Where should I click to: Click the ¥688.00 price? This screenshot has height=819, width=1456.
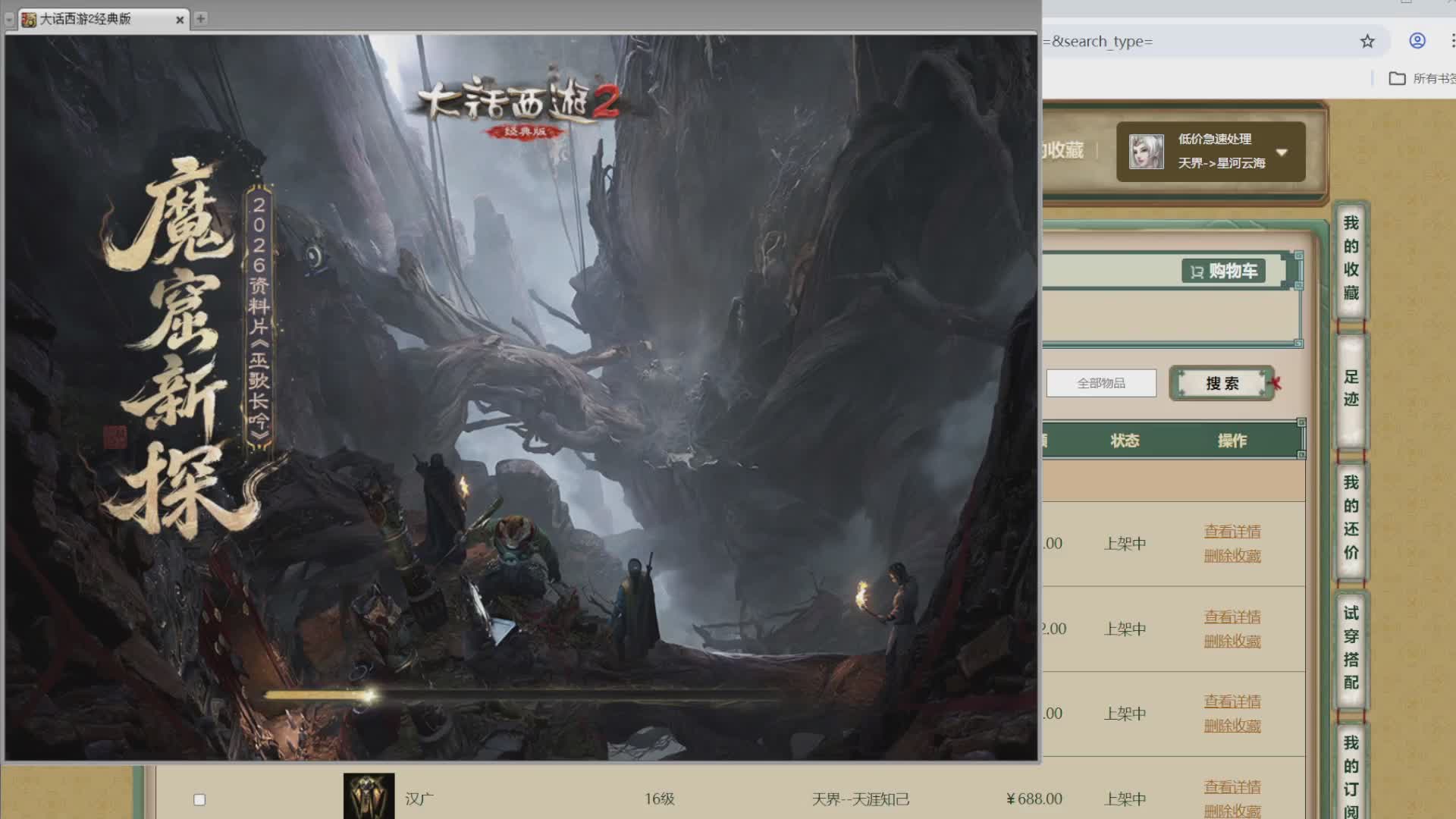1034,799
